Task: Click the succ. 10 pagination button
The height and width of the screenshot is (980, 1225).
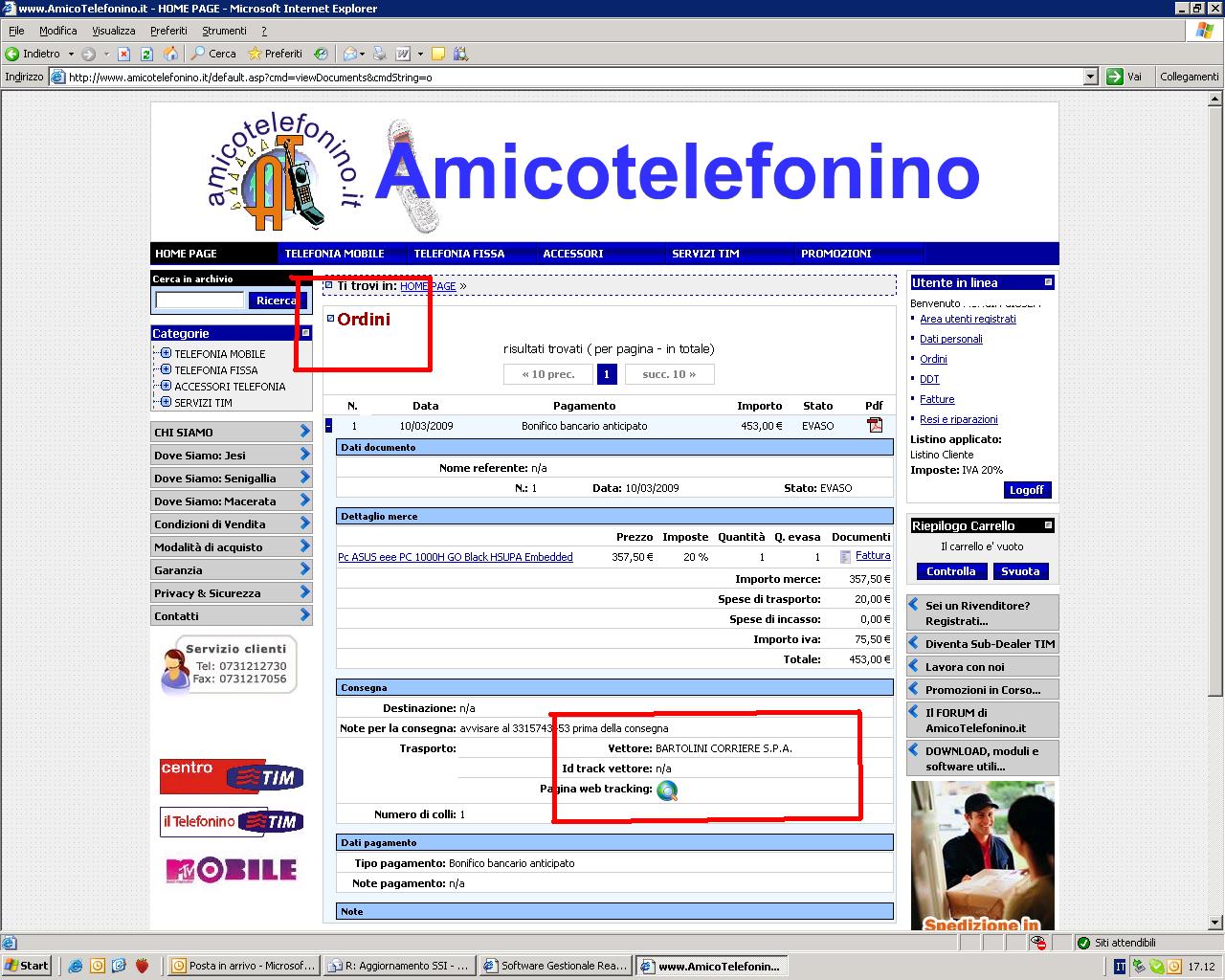Action: click(x=669, y=374)
